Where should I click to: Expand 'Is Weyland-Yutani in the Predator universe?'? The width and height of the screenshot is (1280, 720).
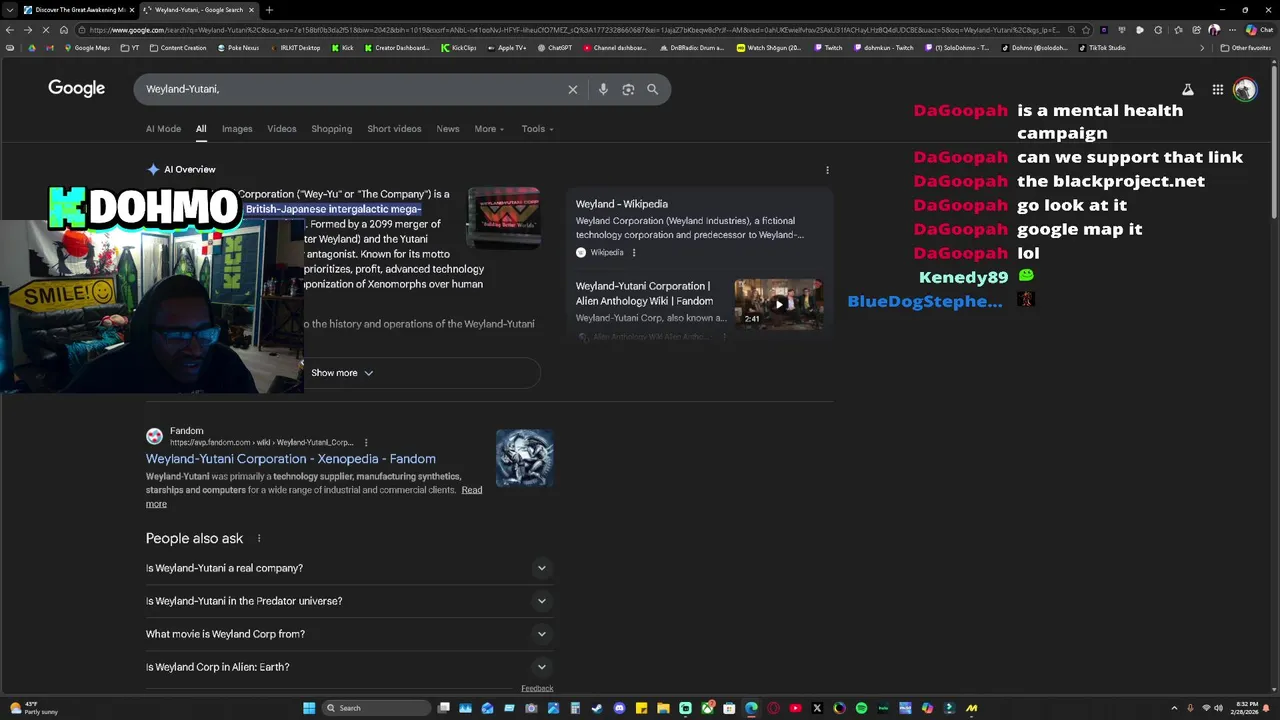[349, 601]
